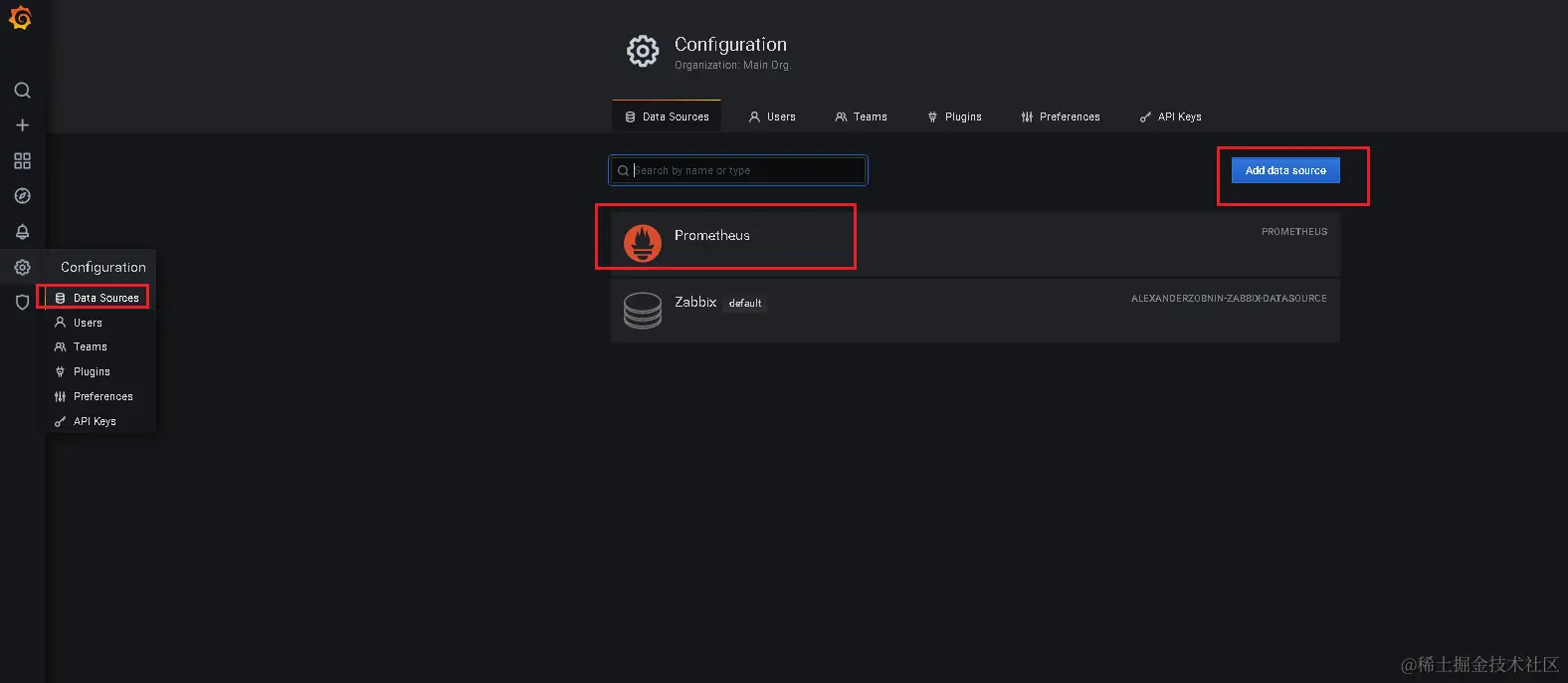Viewport: 1568px width, 683px height.
Task: Click the Add data source button
Action: 1285,170
